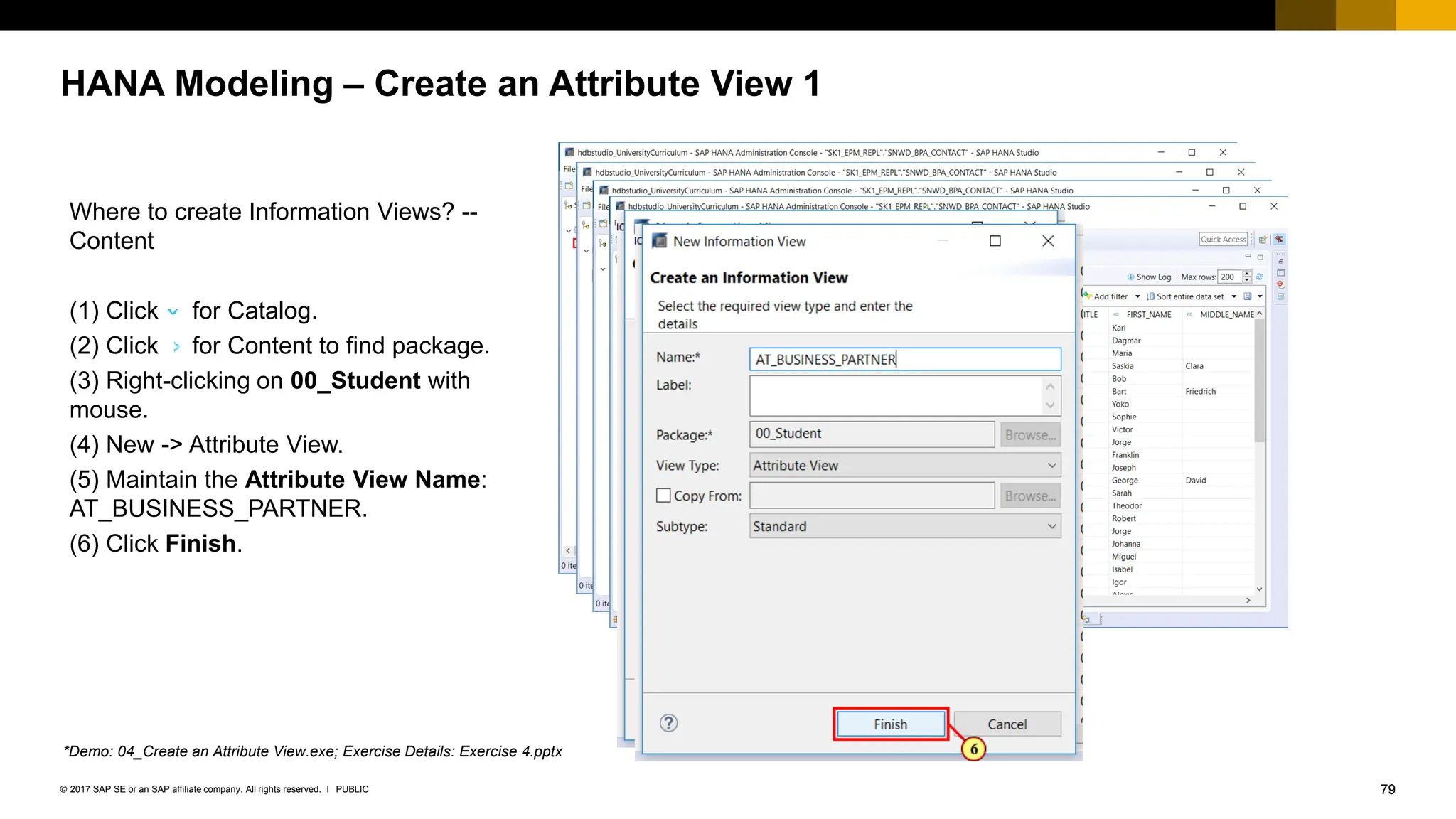Select the Theodor cell

1146,506
